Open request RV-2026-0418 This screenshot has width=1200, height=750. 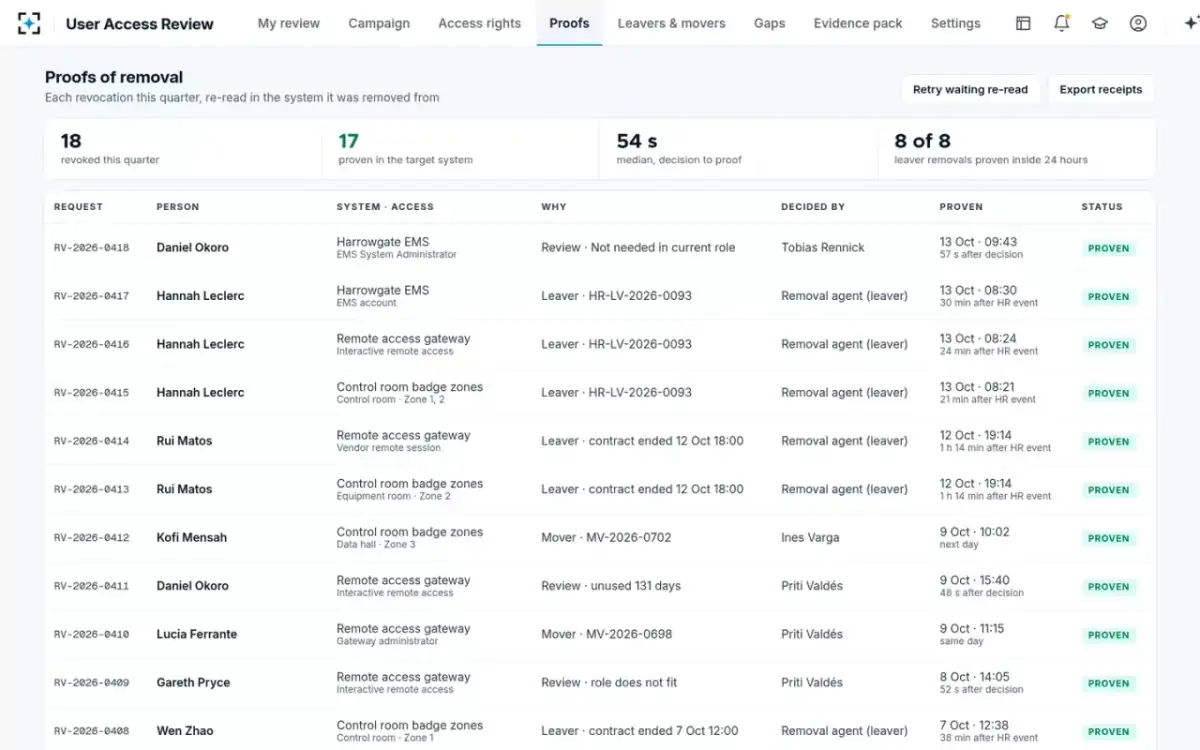pyautogui.click(x=91, y=248)
